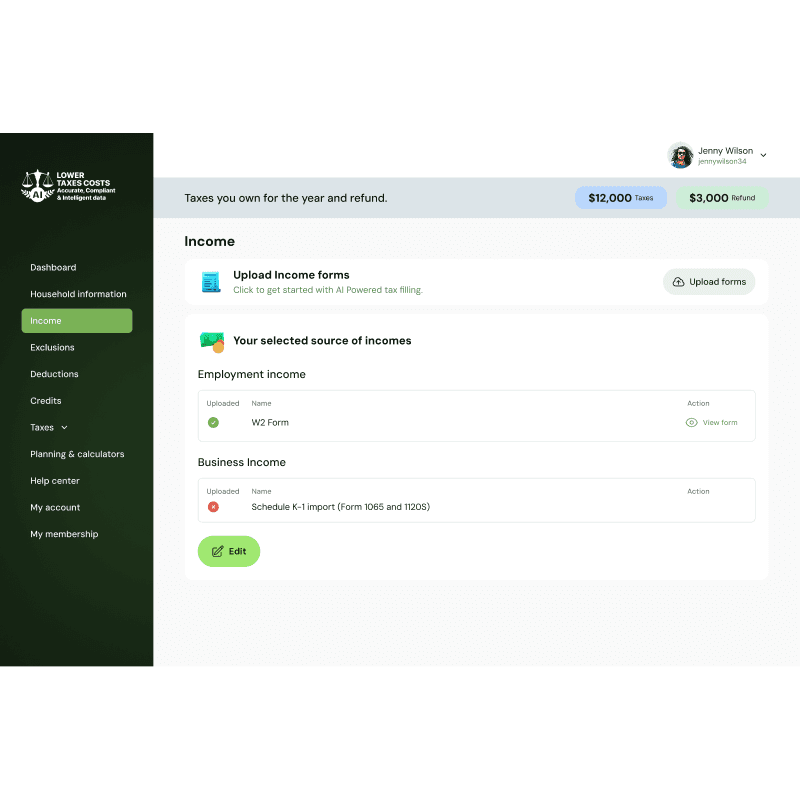The image size is (800, 800).
Task: Click the green money icon beside selected incomes
Action: [212, 342]
